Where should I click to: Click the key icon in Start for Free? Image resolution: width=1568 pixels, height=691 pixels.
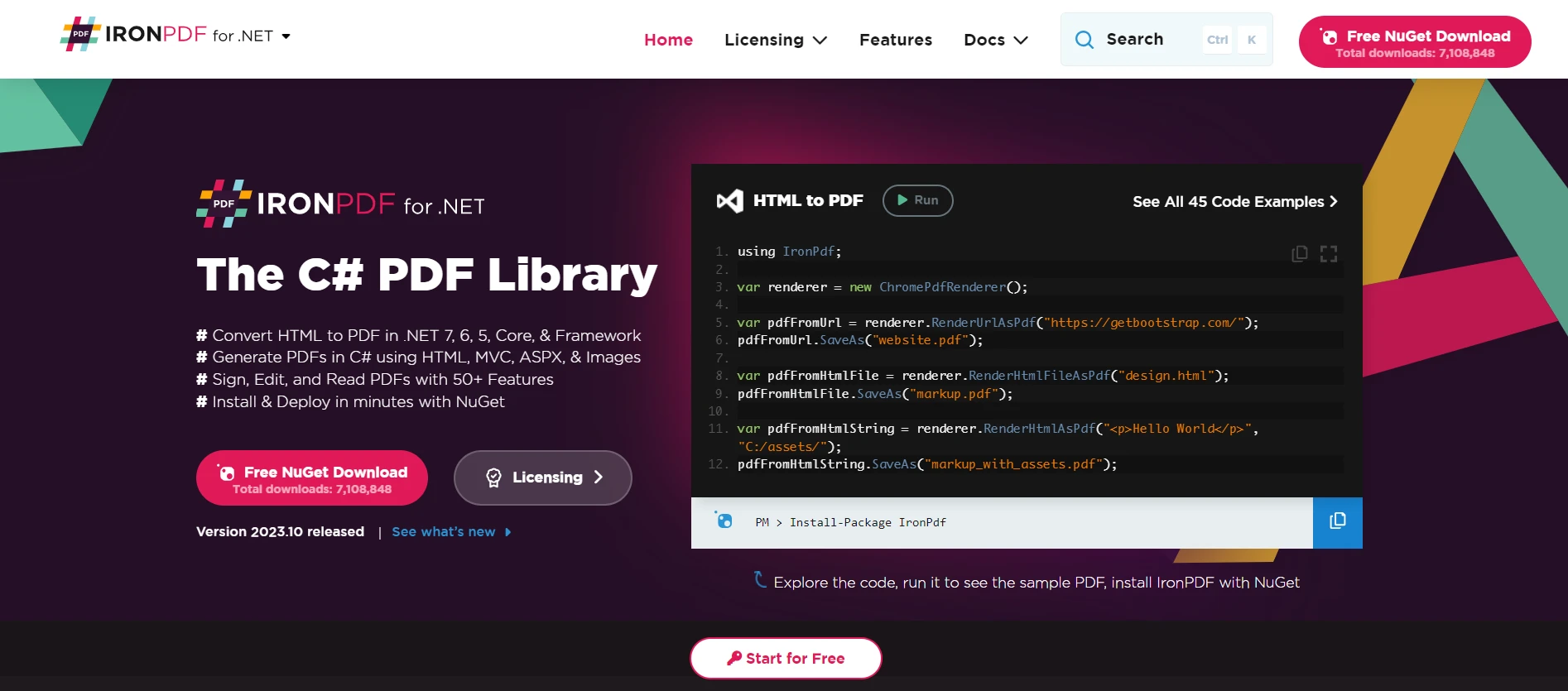733,658
